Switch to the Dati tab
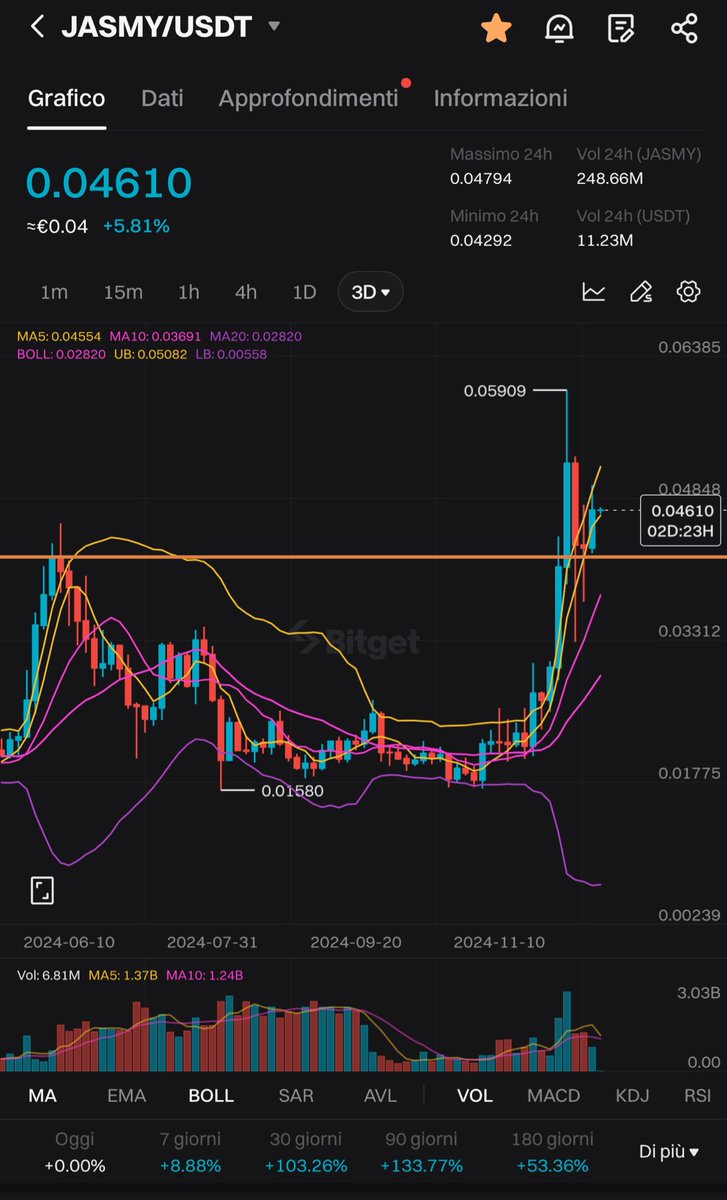Image resolution: width=727 pixels, height=1200 pixels. (162, 98)
